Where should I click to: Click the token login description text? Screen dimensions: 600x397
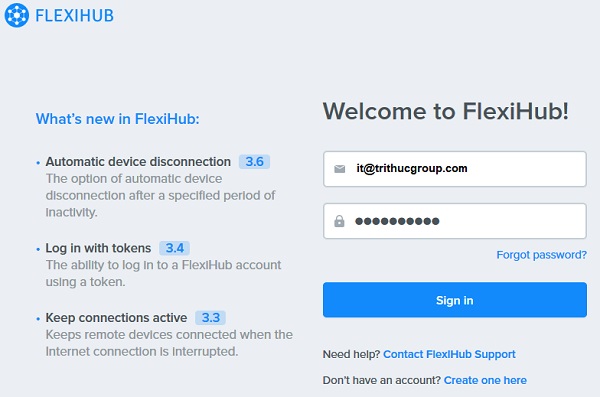pyautogui.click(x=163, y=273)
